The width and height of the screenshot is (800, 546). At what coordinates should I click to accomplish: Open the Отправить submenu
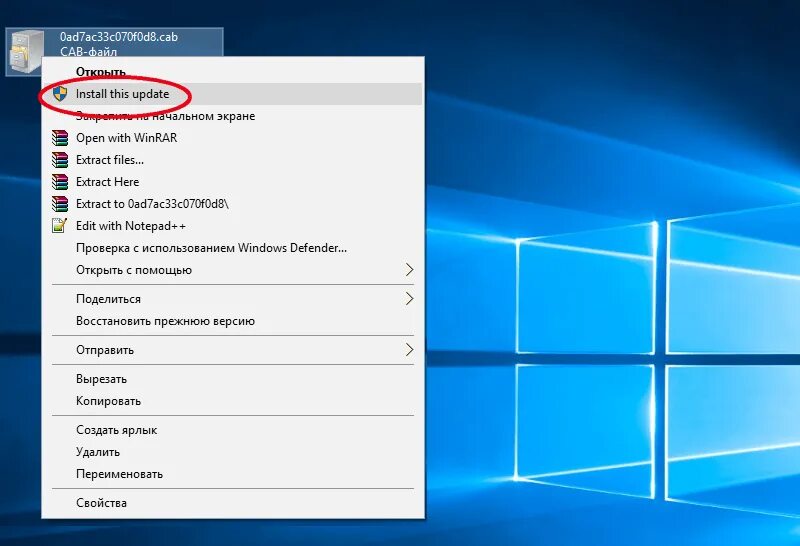(x=233, y=350)
